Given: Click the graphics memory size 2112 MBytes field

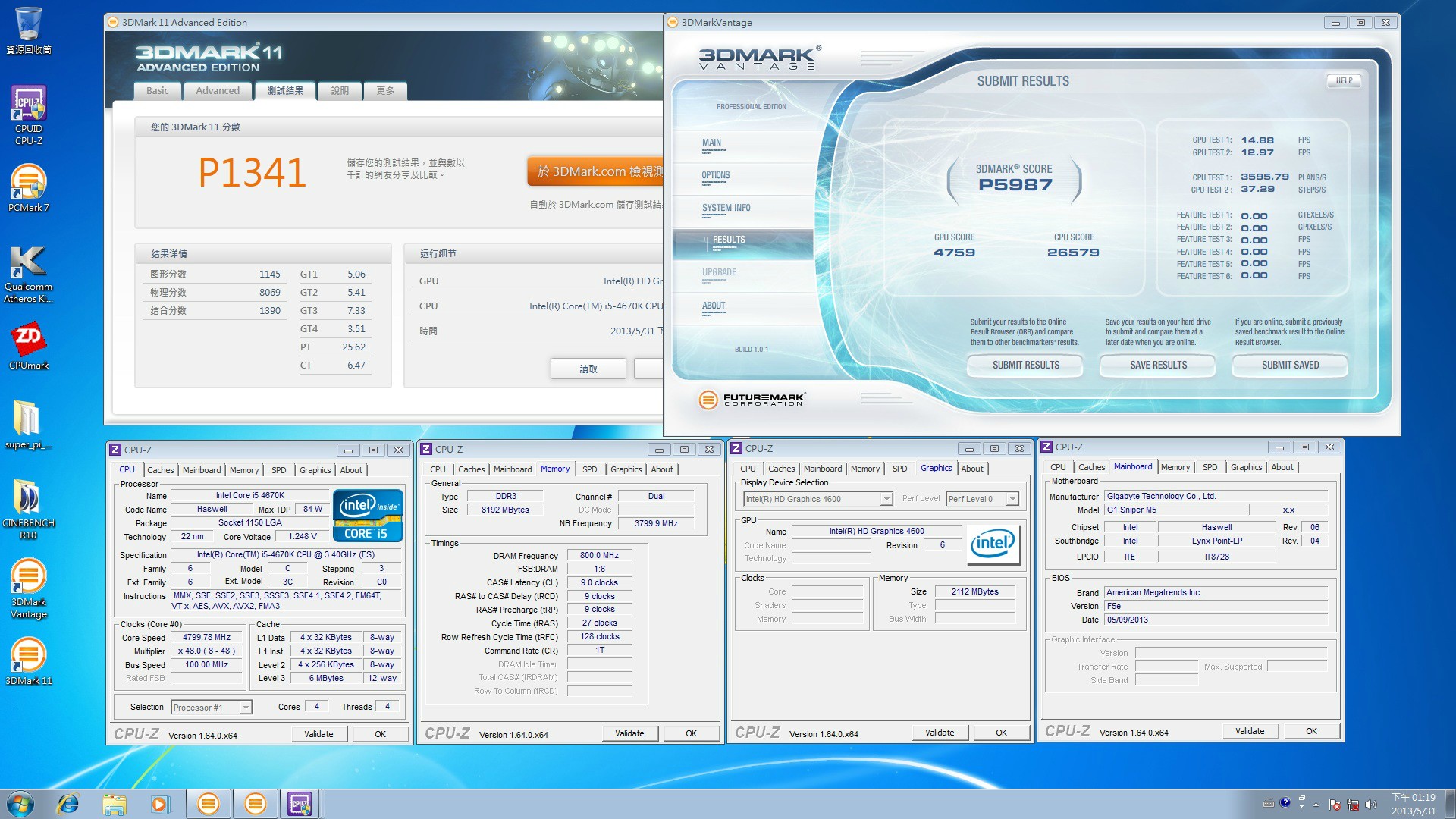Looking at the screenshot, I should click(974, 591).
